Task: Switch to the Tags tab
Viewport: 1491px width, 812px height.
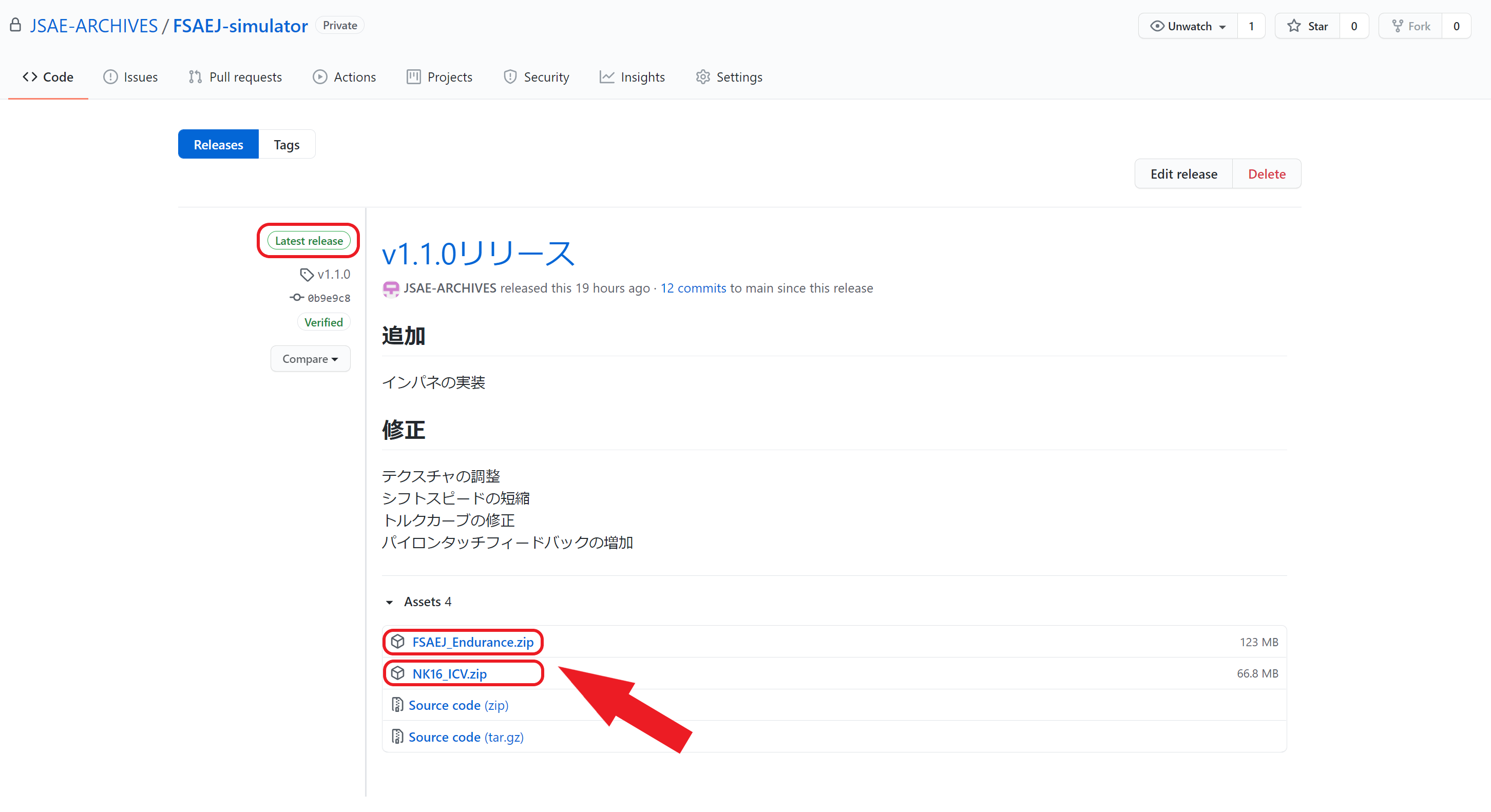Action: 286,145
